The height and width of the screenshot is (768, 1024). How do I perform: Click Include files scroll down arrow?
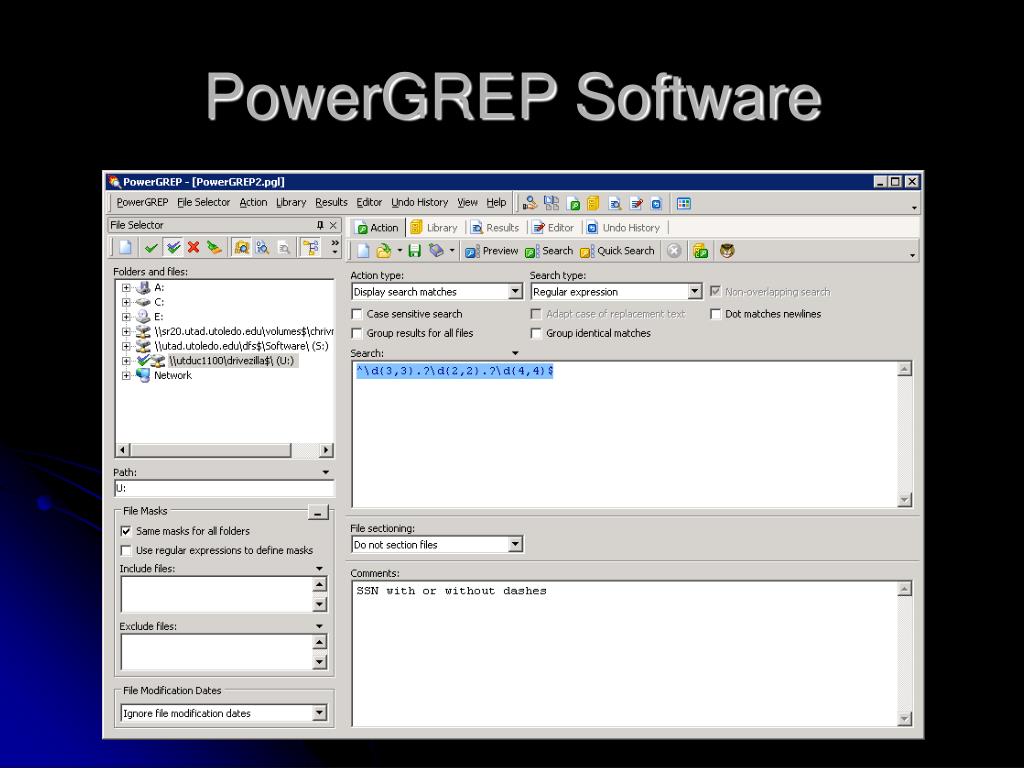(319, 604)
